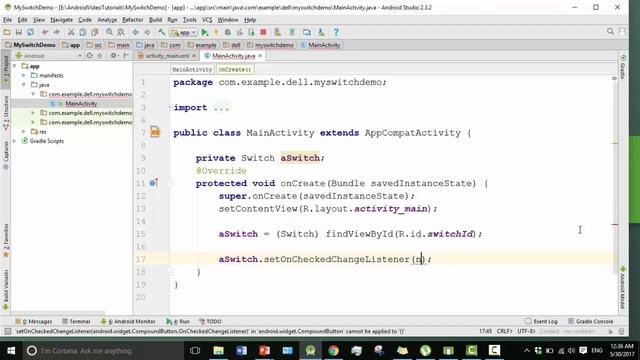Screen dimensions: 640x360
Task: Click the navigate Forward arrow icon
Action: pos(147,32)
